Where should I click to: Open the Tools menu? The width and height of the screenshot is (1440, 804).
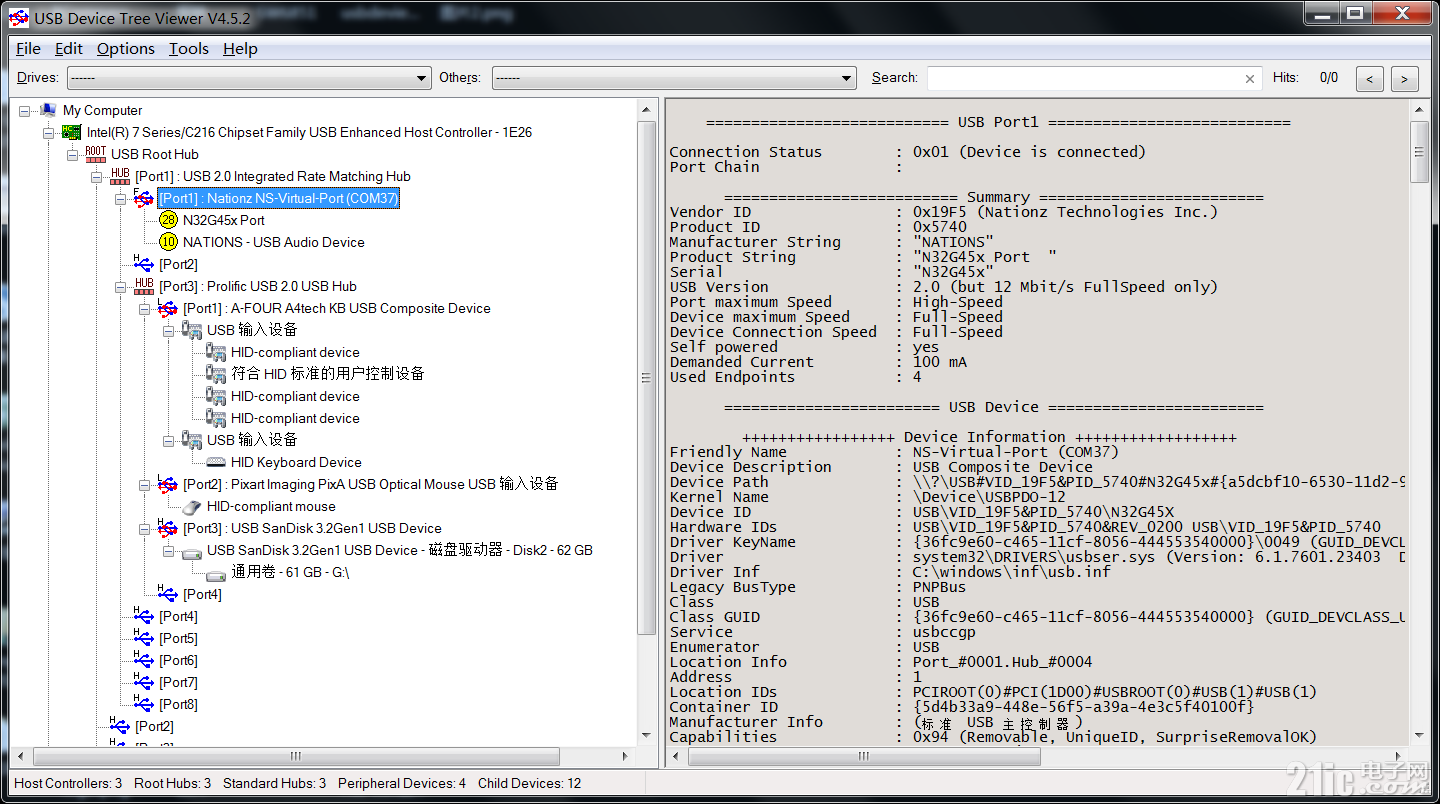coord(189,48)
